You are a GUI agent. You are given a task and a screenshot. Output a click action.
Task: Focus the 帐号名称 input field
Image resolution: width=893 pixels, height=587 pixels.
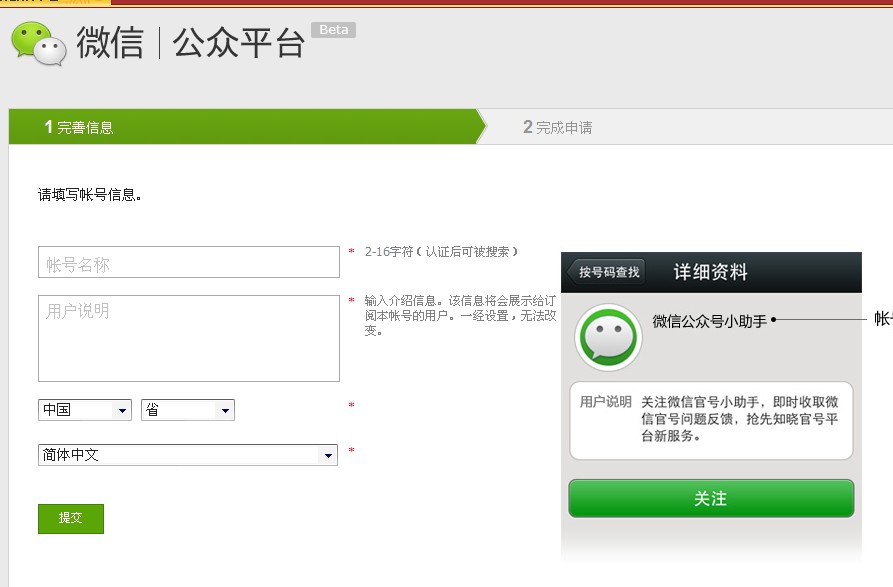(x=189, y=262)
